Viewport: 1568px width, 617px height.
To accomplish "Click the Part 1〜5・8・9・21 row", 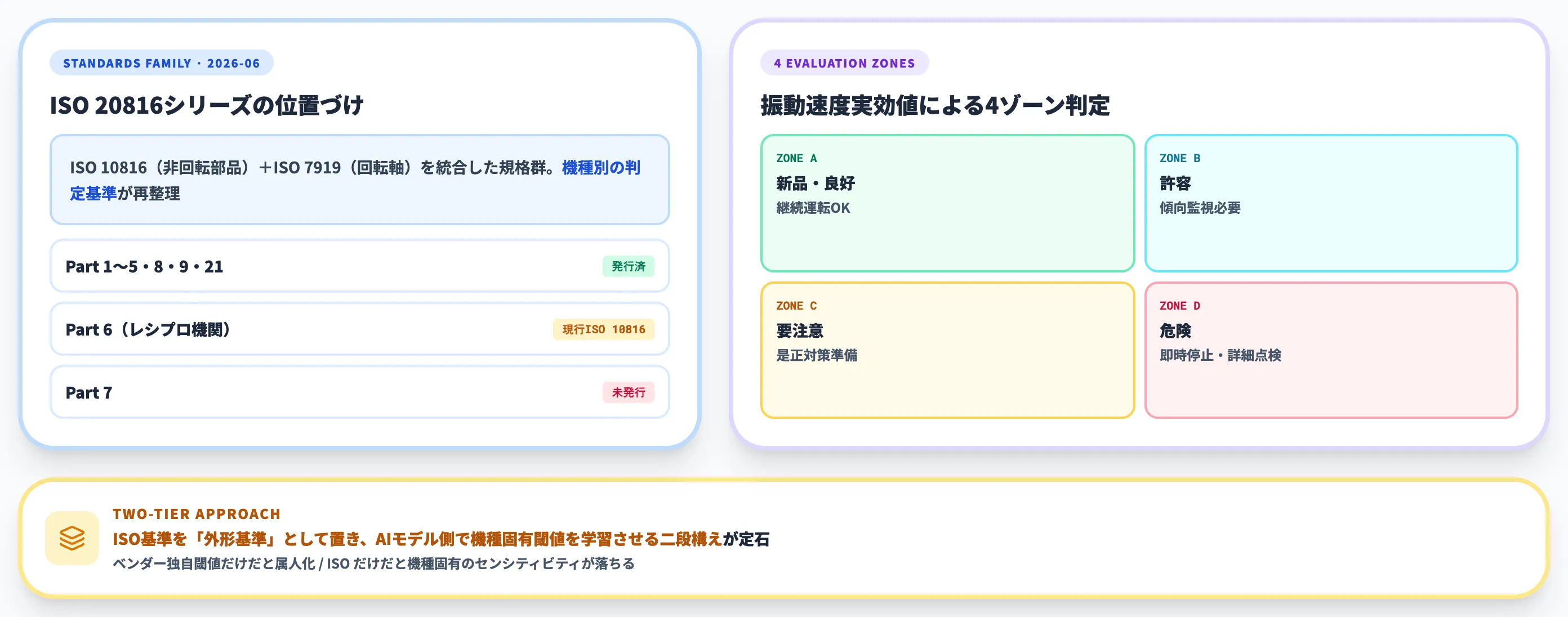I will tap(360, 266).
